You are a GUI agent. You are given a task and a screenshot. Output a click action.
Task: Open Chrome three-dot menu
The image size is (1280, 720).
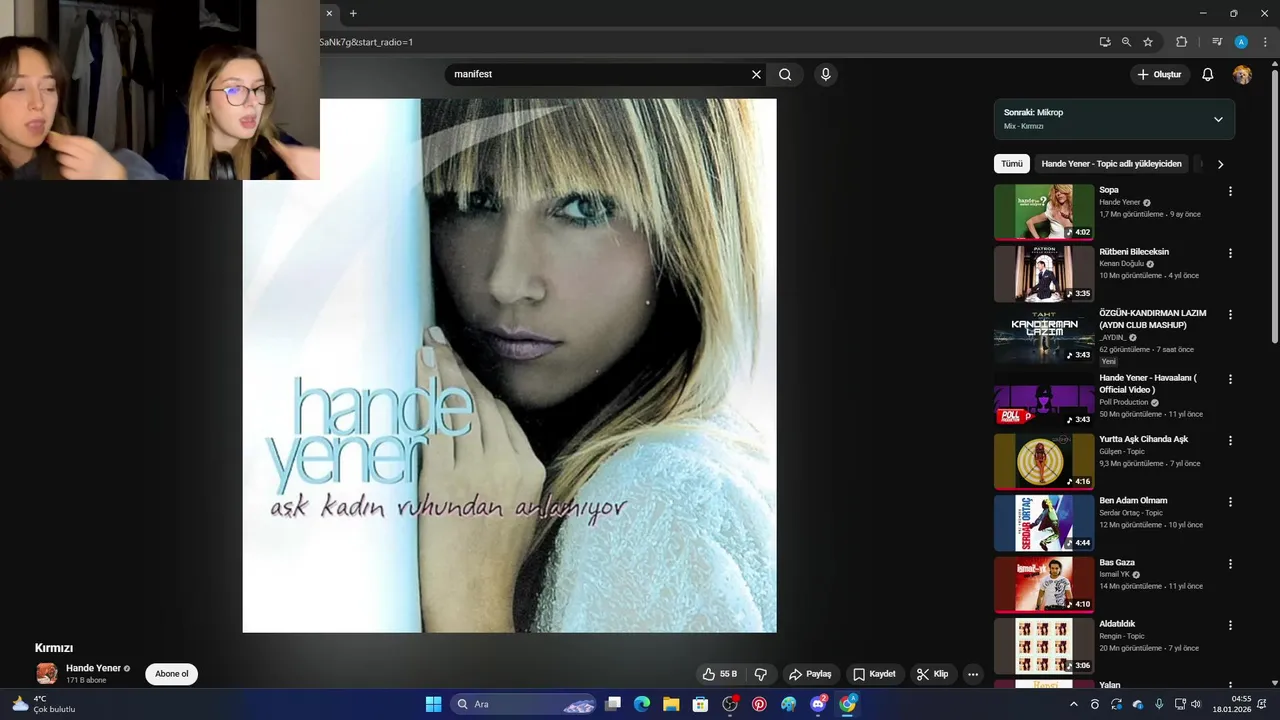[x=1265, y=42]
